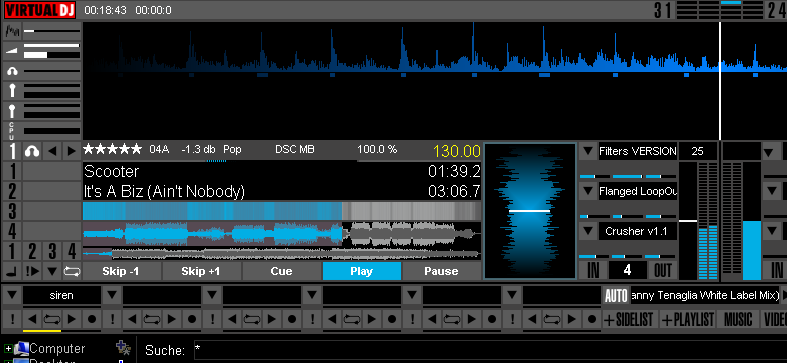Toggle the loop button under the siren sampler
This screenshot has height=363, width=787.
[x=52, y=319]
